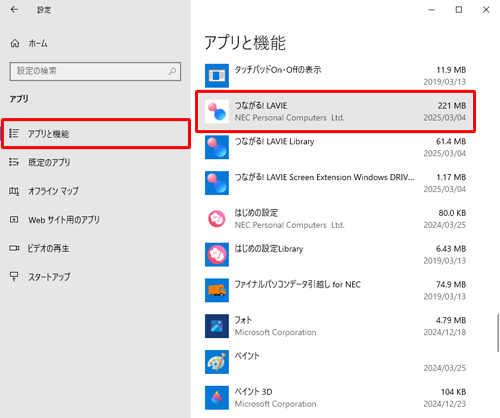Click the スタートアップ sidebar icon
Viewport: 500px width, 418px height.
pyautogui.click(x=14, y=276)
